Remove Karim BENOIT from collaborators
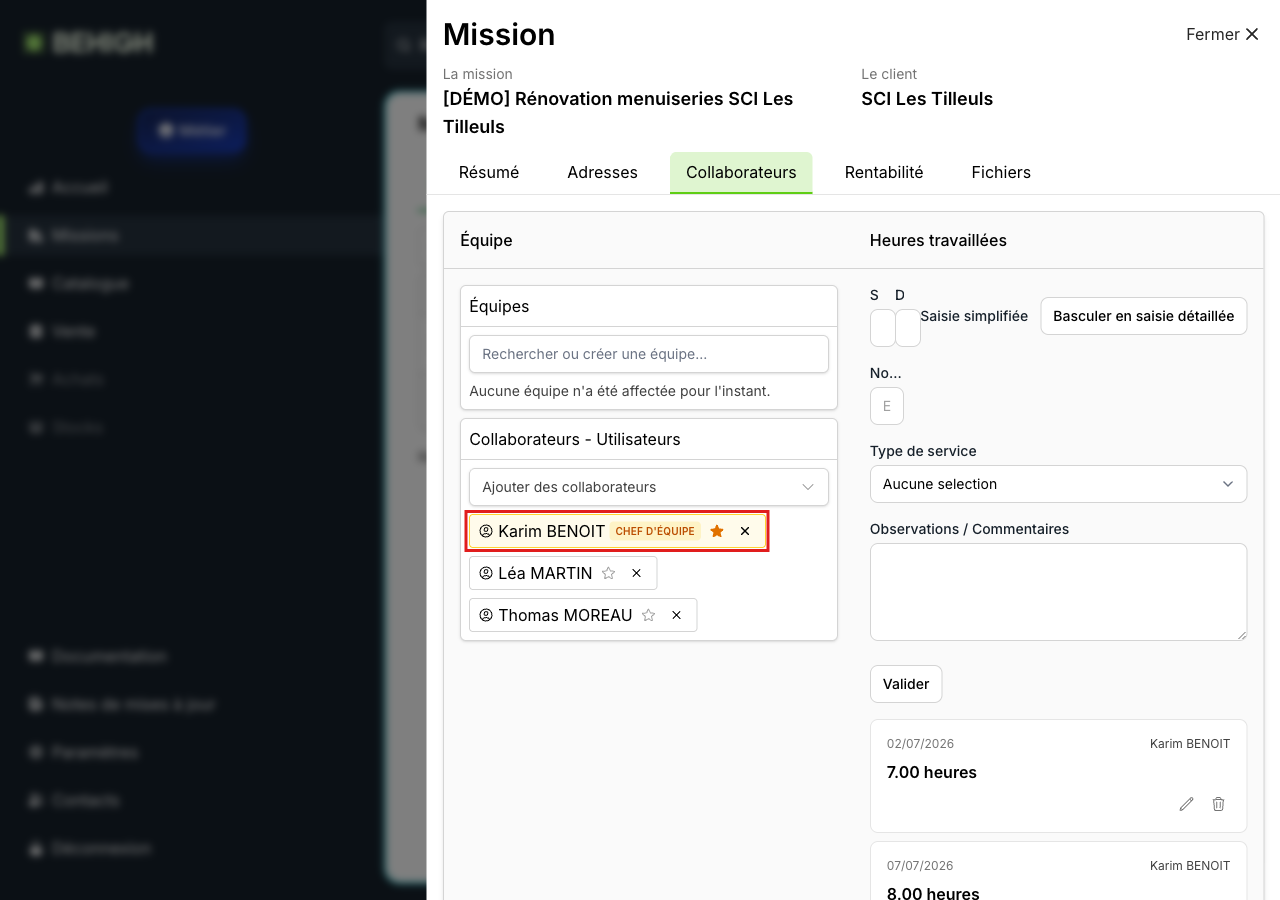This screenshot has height=900, width=1280. click(745, 531)
